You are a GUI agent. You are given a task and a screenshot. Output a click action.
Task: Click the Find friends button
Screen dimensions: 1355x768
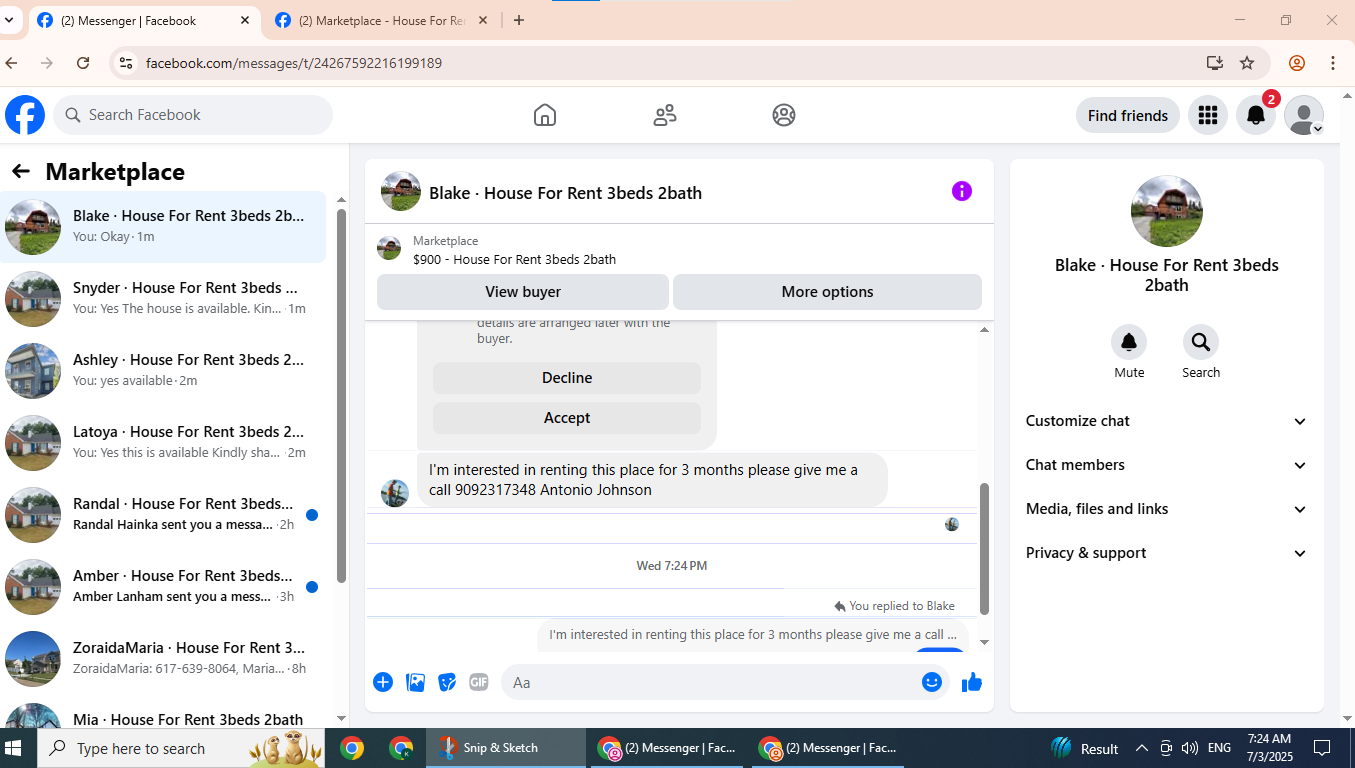(1128, 115)
